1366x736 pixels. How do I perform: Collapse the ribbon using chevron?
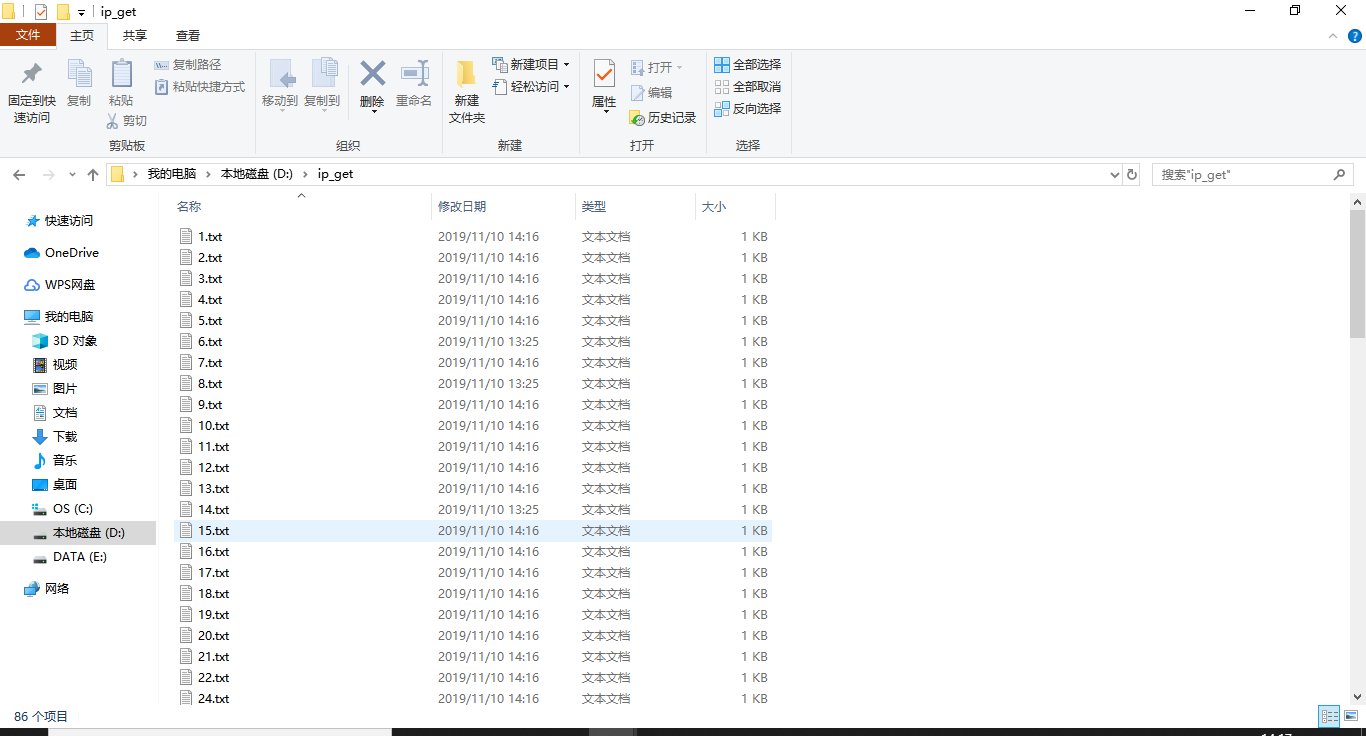(x=1331, y=36)
